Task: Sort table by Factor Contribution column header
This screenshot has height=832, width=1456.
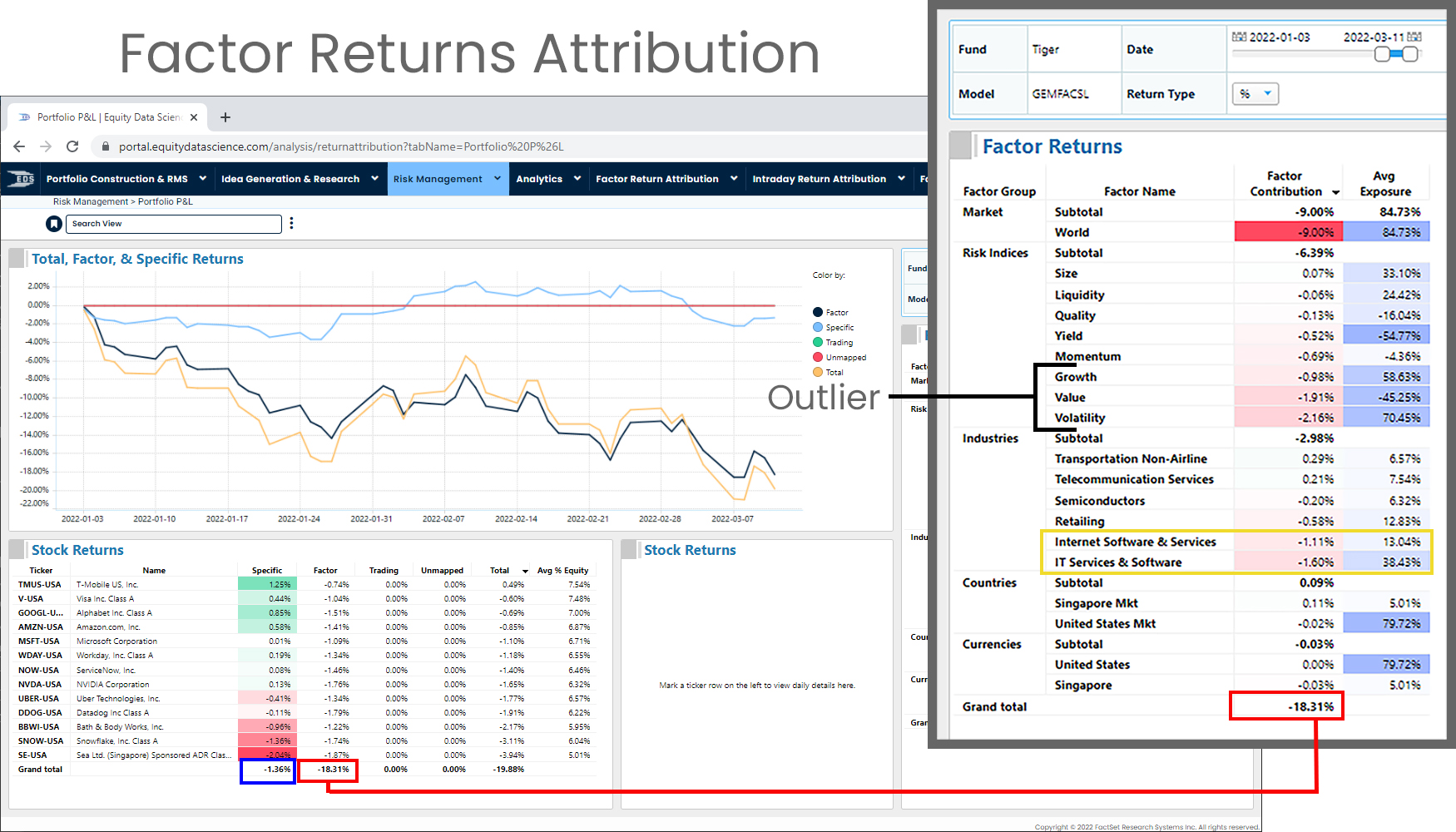Action: click(x=1286, y=184)
